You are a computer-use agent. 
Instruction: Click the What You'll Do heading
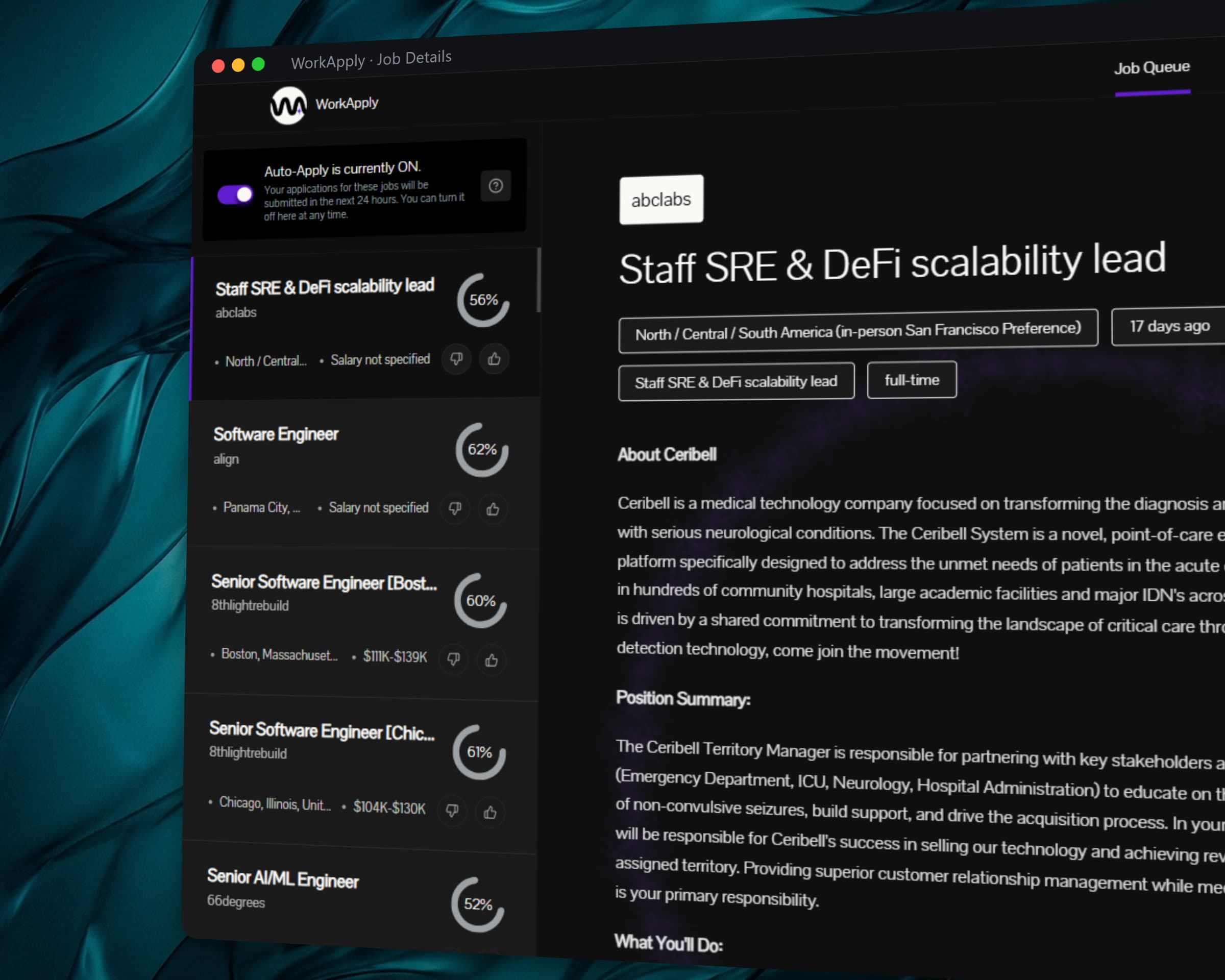(x=668, y=943)
